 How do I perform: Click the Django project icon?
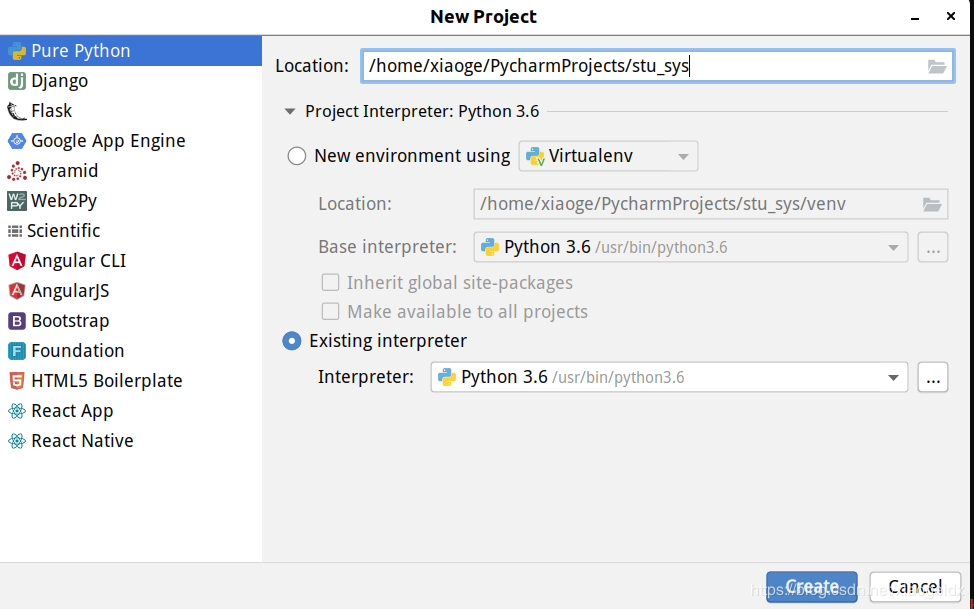coord(17,81)
